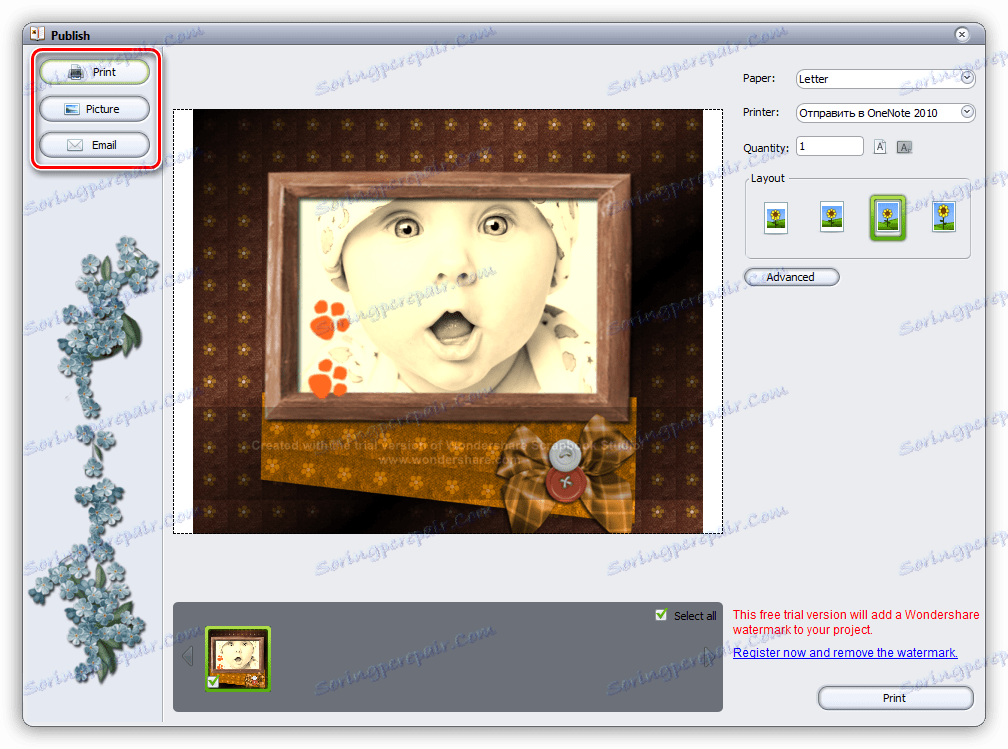This screenshot has height=749, width=1008.
Task: Open the Register now and remove watermark link
Action: (x=845, y=652)
